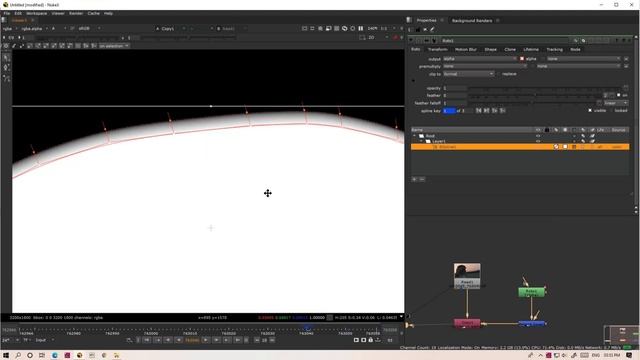The image size is (640, 360).
Task: Open the Viewer menu
Action: coord(58,13)
